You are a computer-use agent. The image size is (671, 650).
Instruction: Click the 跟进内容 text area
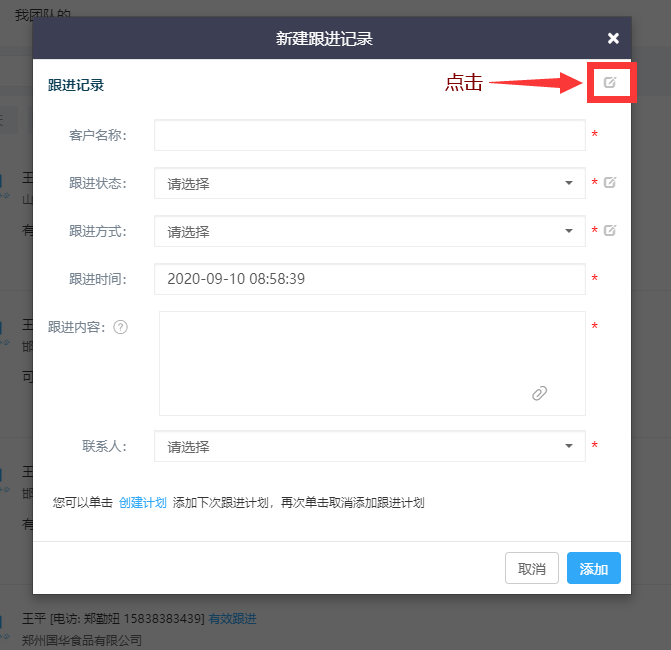coord(372,363)
